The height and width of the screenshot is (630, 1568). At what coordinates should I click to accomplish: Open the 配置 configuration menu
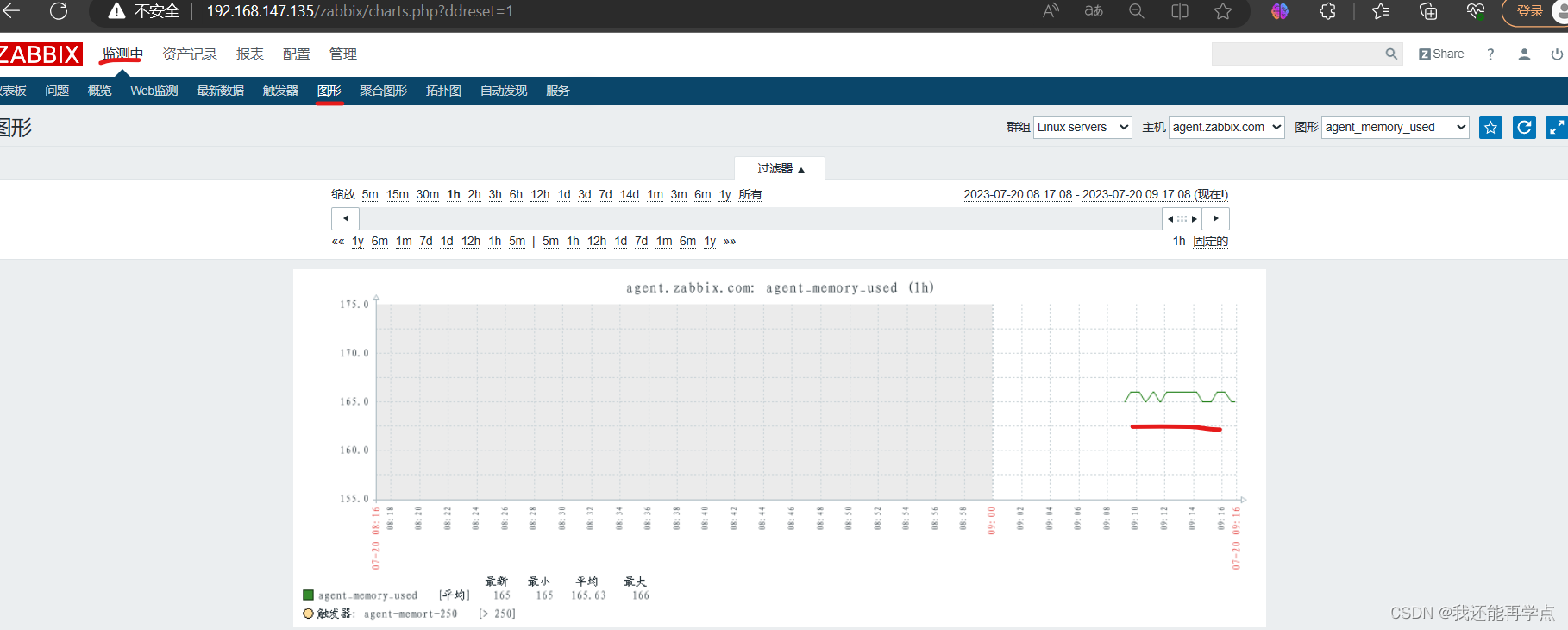tap(297, 54)
